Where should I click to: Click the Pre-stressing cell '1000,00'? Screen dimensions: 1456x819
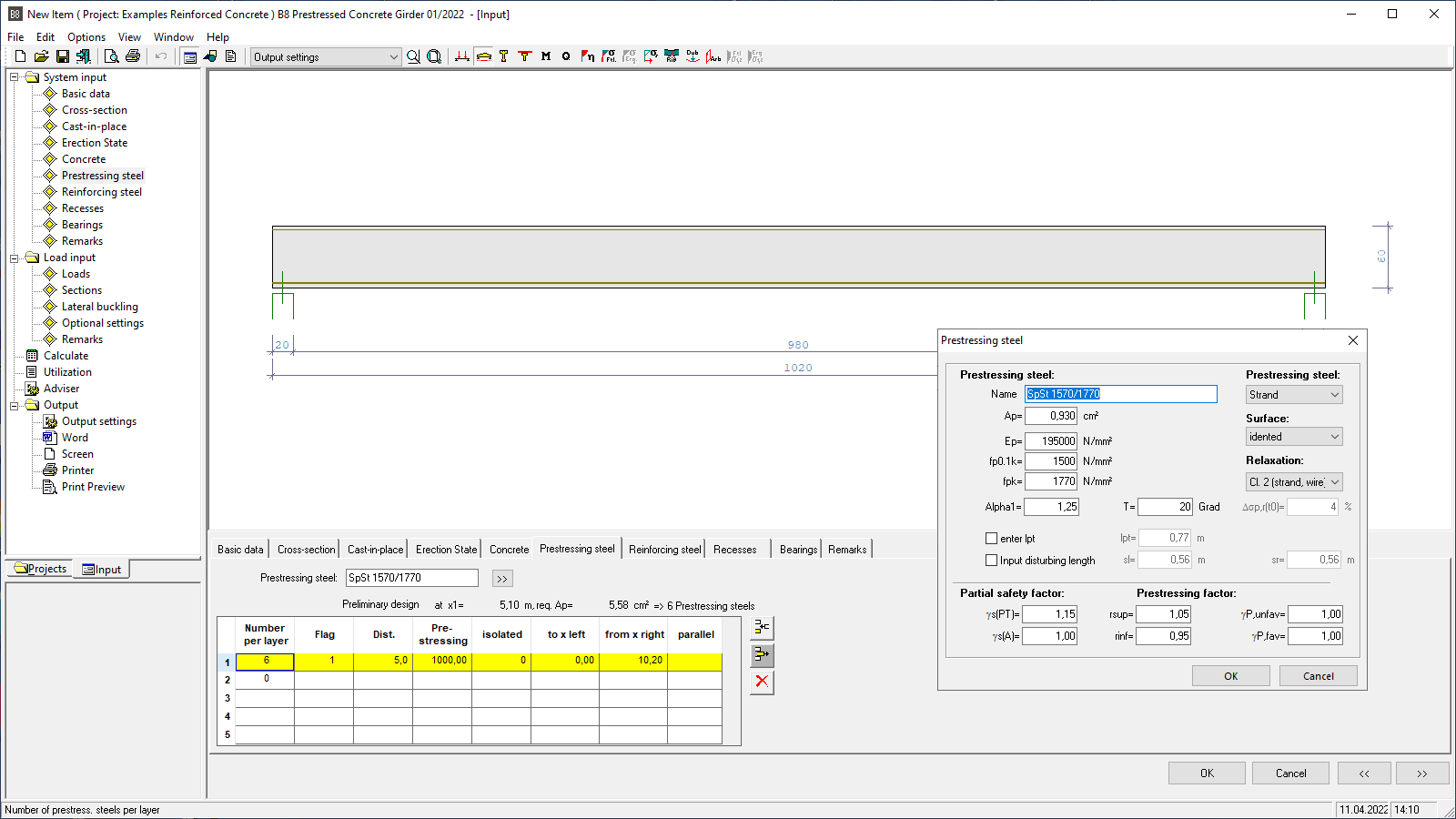pyautogui.click(x=442, y=661)
